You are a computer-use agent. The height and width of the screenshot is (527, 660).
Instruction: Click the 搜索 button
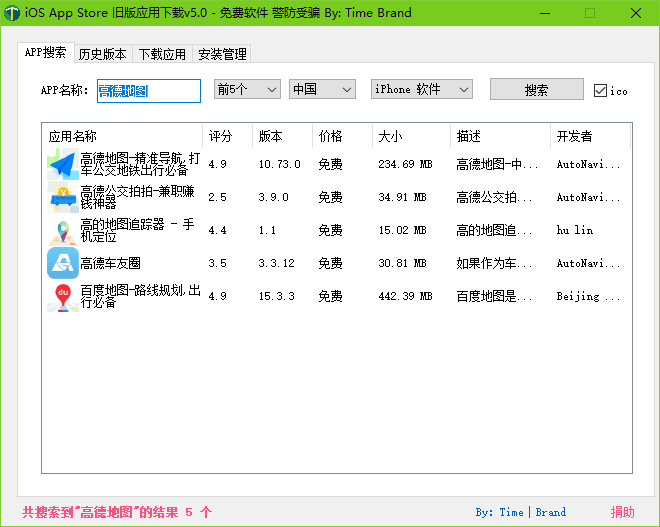coord(537,89)
